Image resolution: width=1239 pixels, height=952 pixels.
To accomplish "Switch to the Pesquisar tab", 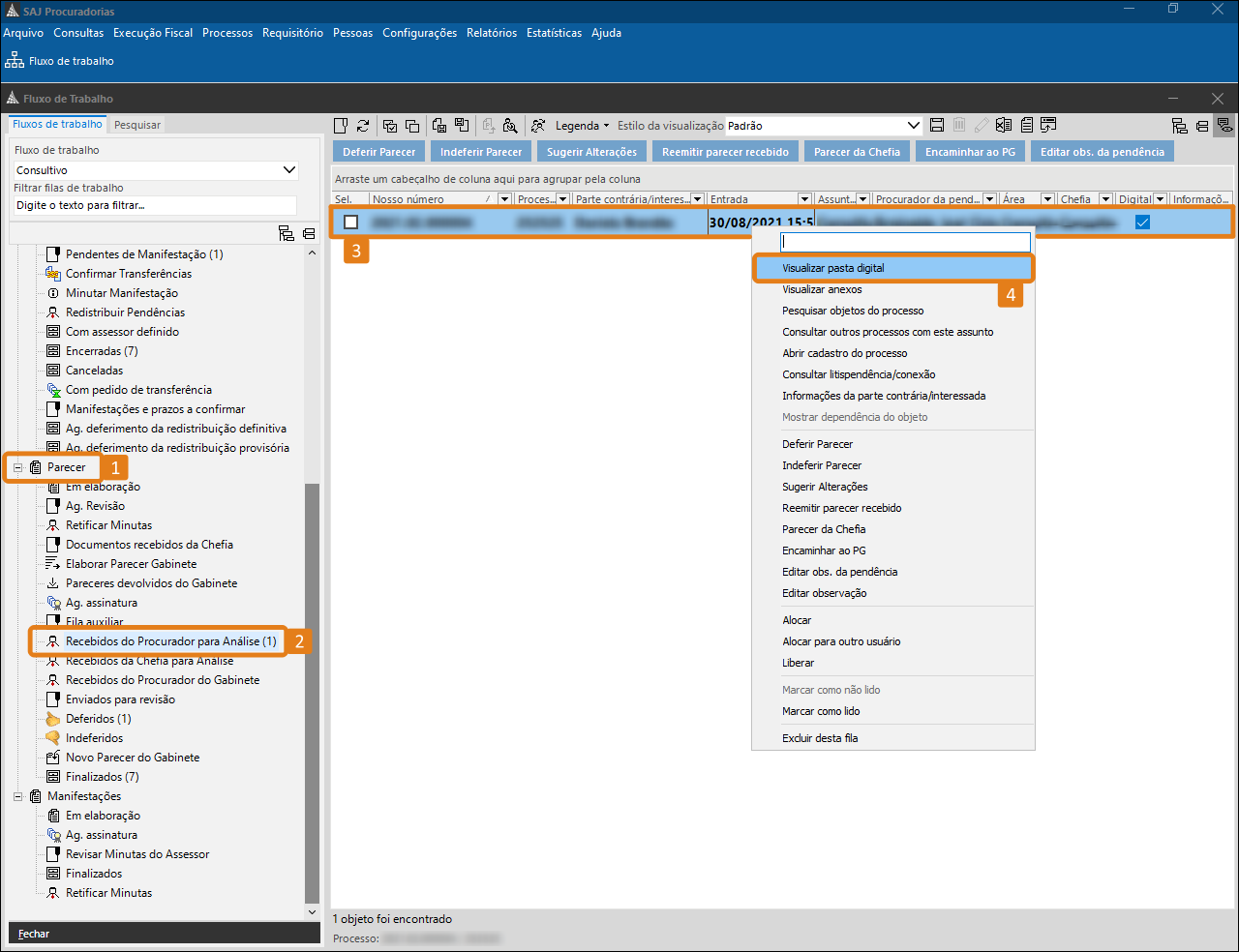I will click(x=137, y=125).
